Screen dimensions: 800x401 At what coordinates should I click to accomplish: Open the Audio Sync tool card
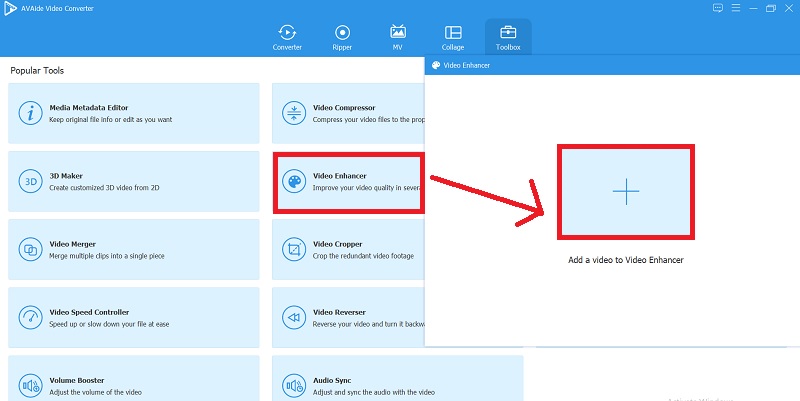click(x=397, y=379)
